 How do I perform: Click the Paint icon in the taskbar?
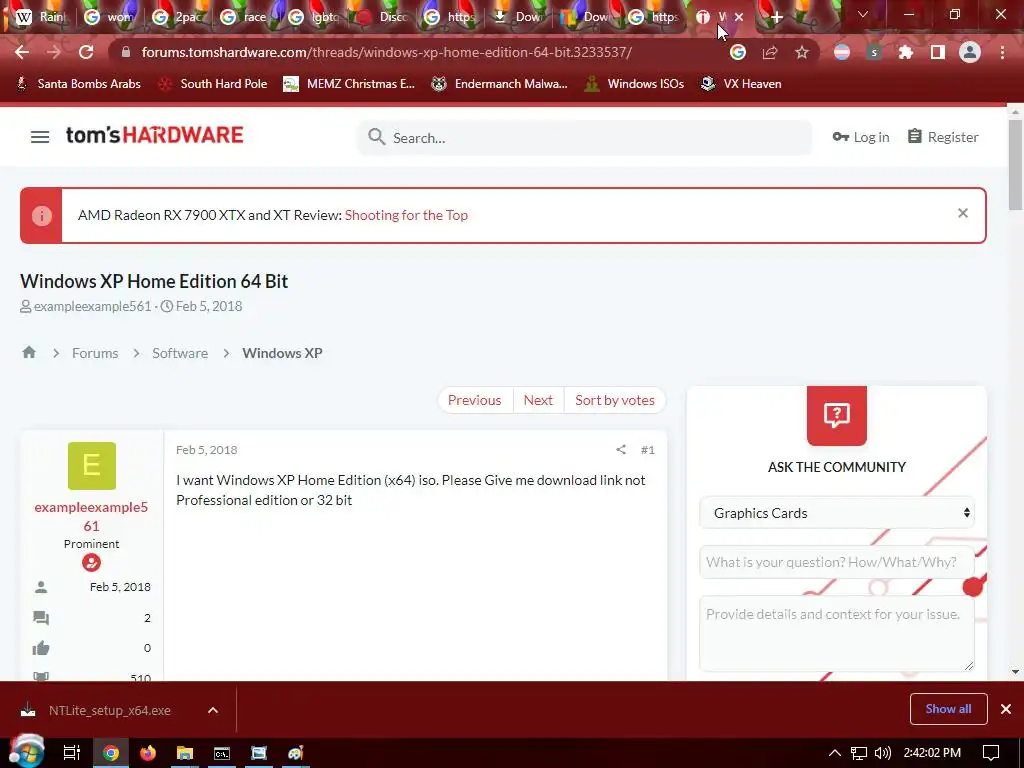(x=296, y=753)
